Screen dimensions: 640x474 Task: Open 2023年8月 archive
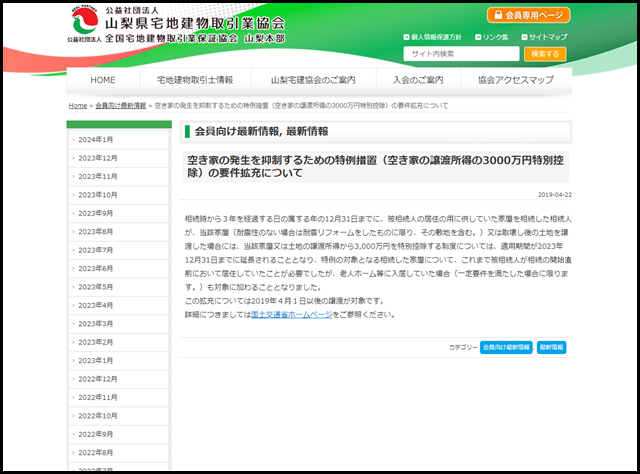click(118, 231)
